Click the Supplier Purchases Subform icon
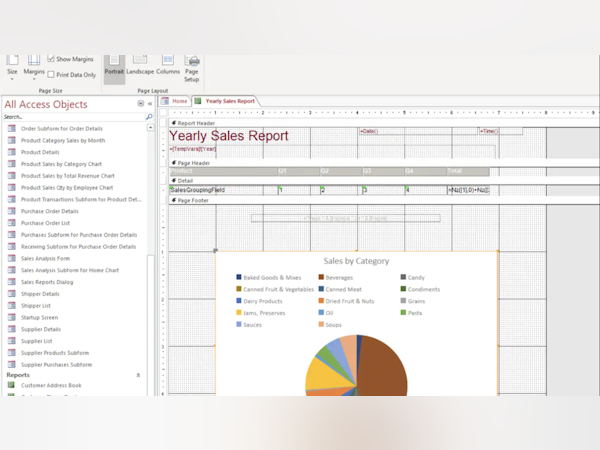 pyautogui.click(x=12, y=364)
